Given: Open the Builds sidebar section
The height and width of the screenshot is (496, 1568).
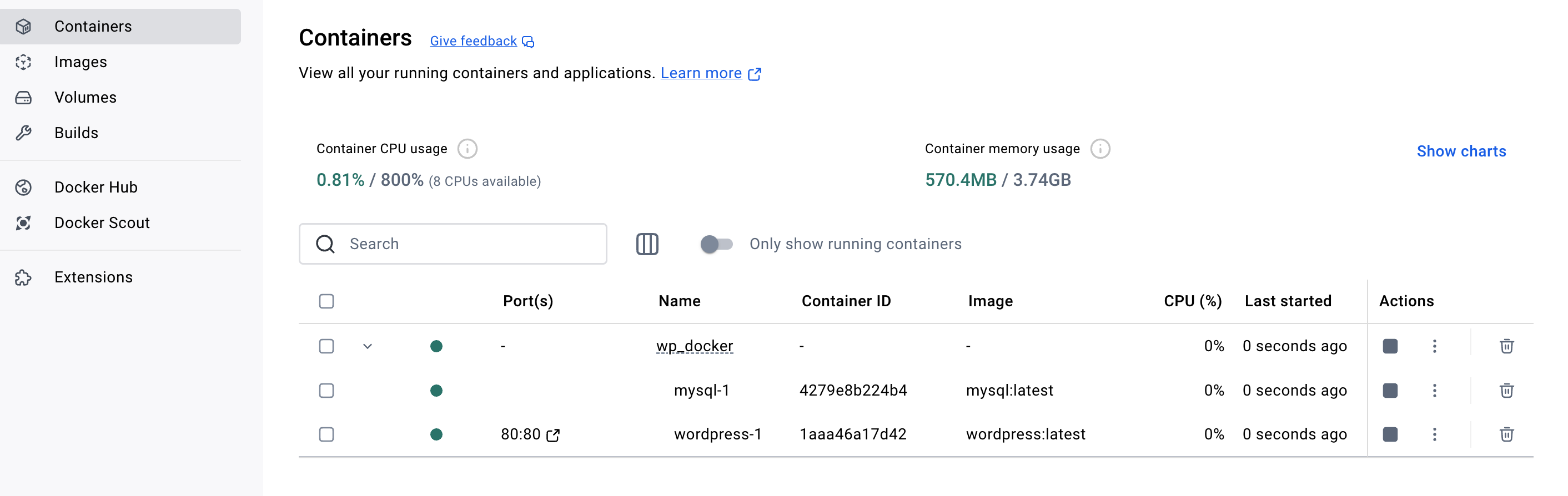Looking at the screenshot, I should click(x=120, y=133).
